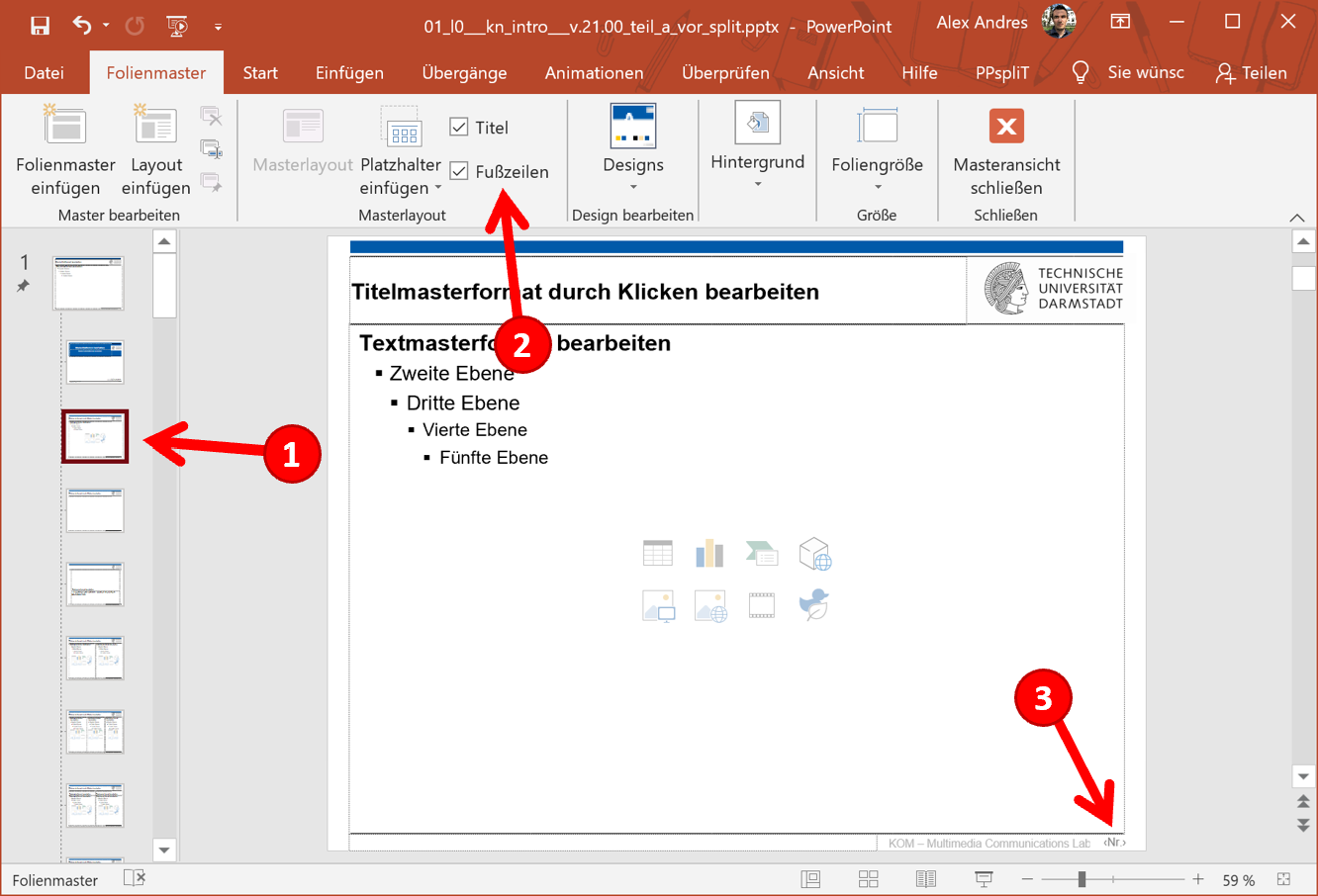This screenshot has height=896, width=1318.
Task: Insert a chart using the chart placeholder icon
Action: (x=710, y=553)
